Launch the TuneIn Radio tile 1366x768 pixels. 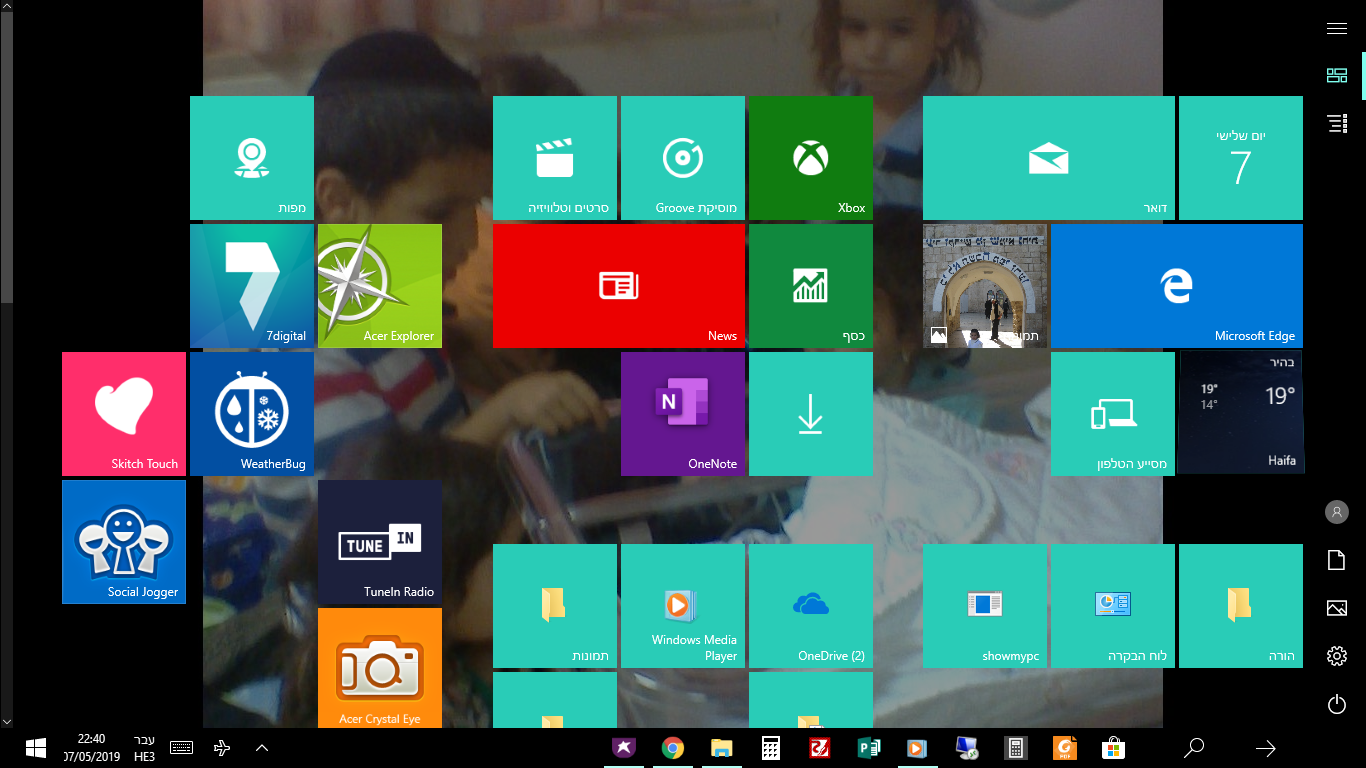tap(380, 542)
